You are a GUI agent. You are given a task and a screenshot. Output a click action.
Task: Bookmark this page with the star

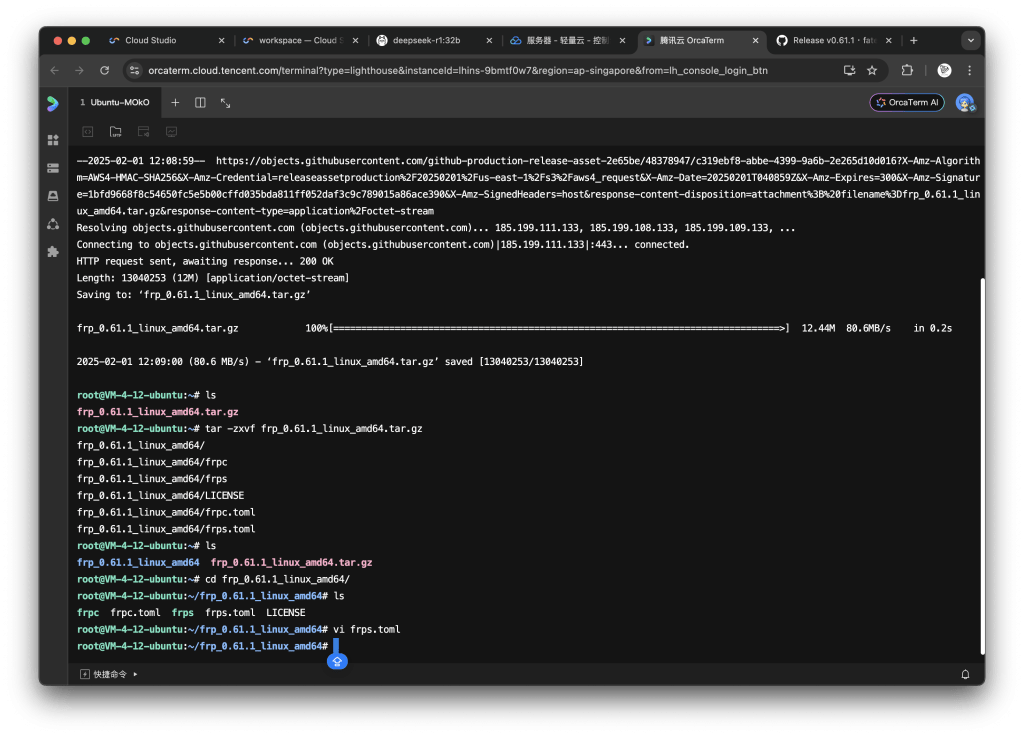click(872, 71)
